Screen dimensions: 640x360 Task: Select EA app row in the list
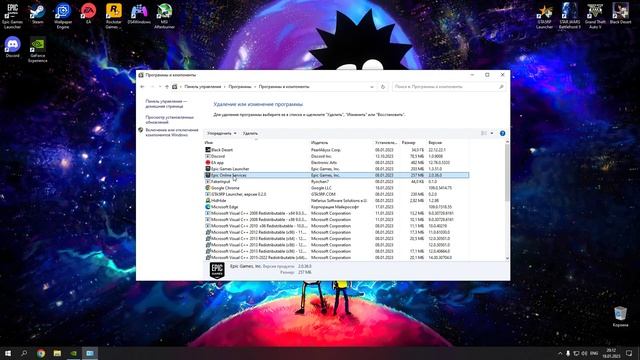(x=336, y=162)
